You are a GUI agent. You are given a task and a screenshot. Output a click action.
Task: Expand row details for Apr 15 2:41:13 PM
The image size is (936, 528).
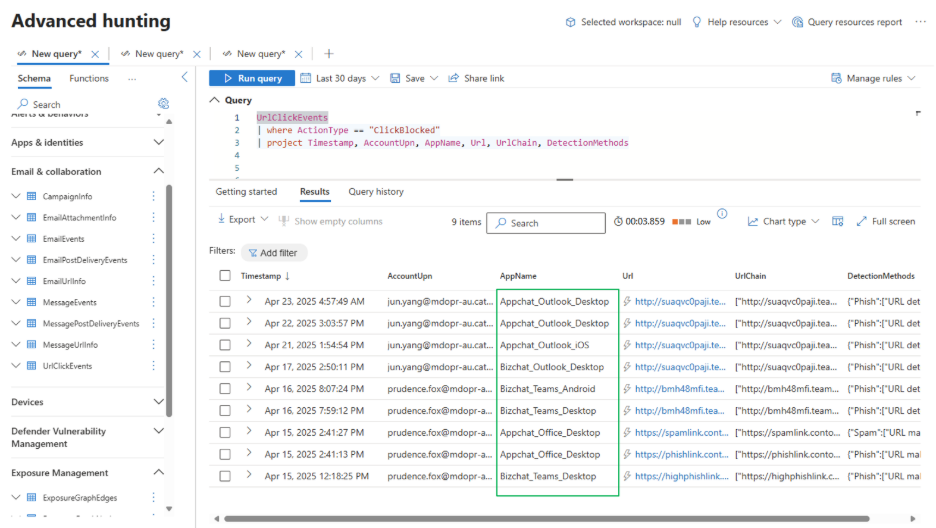(249, 453)
